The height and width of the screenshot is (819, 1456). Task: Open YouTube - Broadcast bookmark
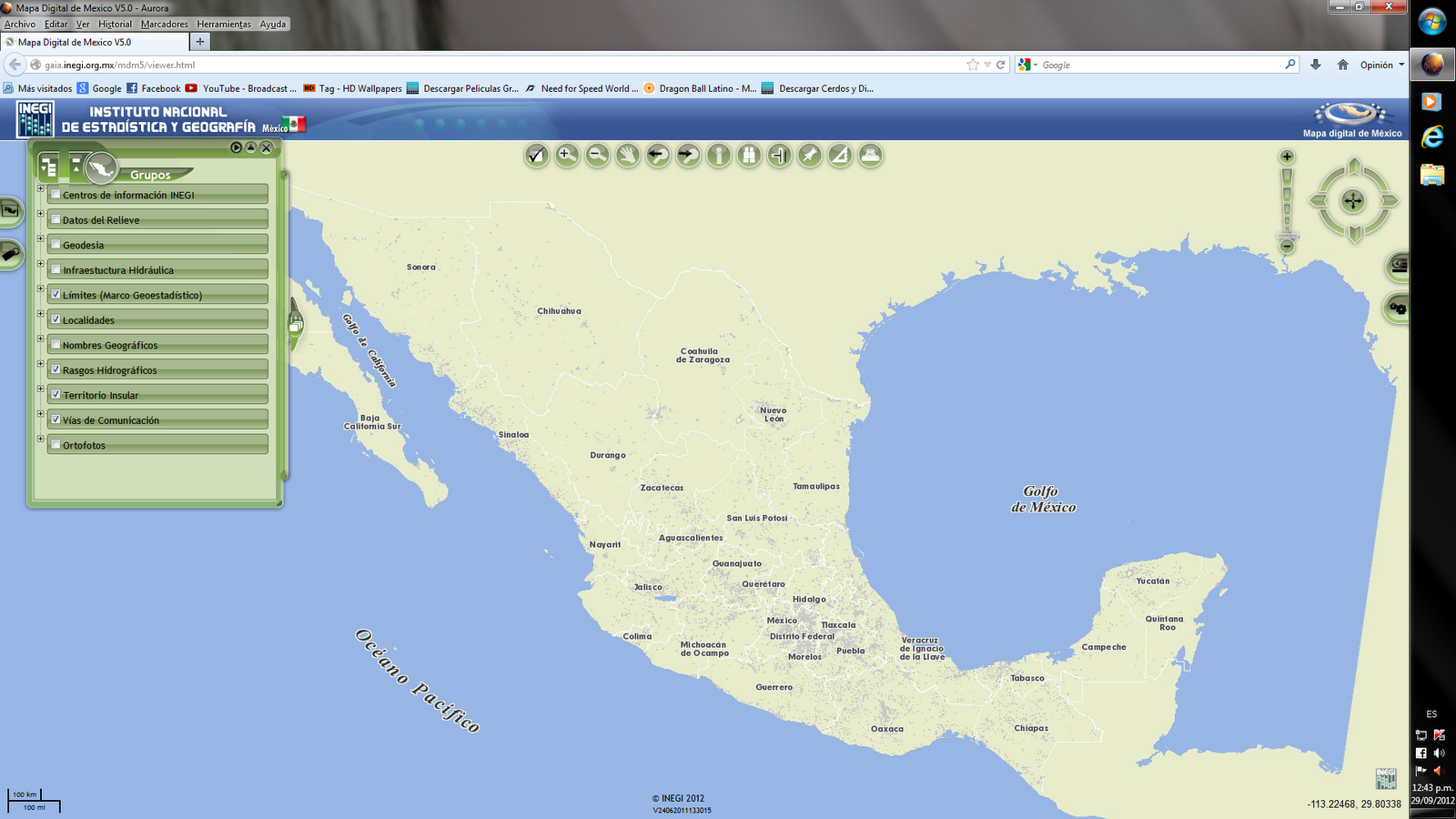[241, 88]
